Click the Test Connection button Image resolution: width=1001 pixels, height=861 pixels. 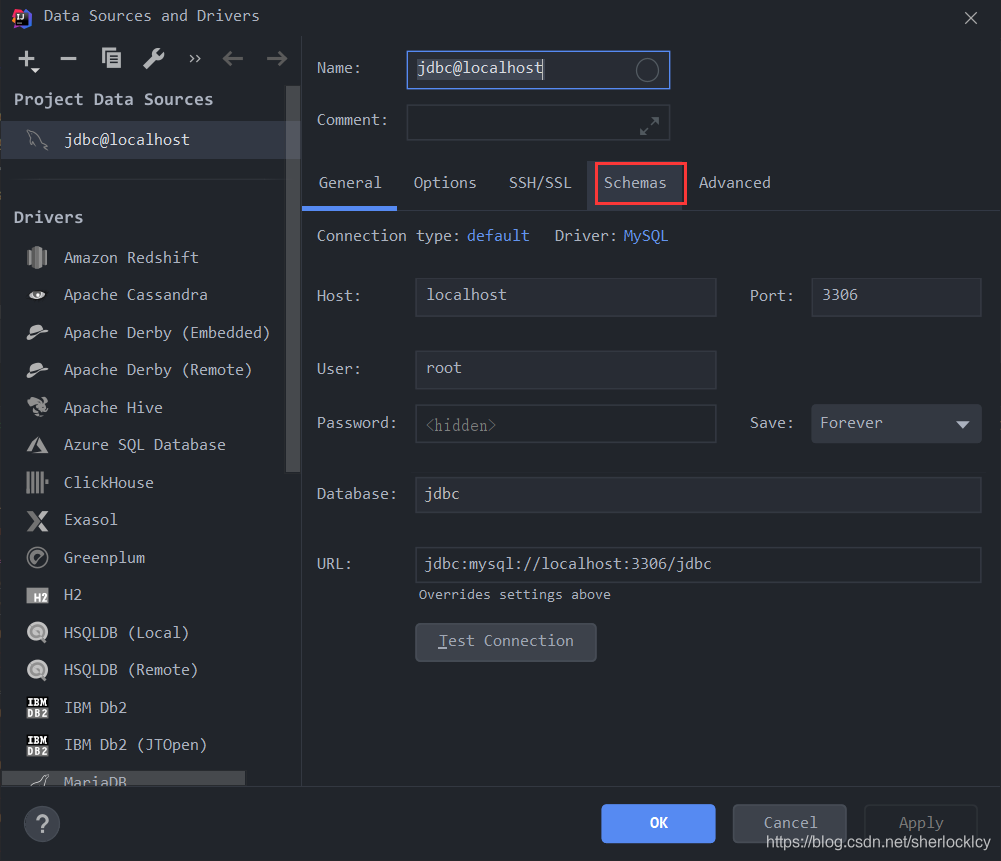click(x=506, y=642)
